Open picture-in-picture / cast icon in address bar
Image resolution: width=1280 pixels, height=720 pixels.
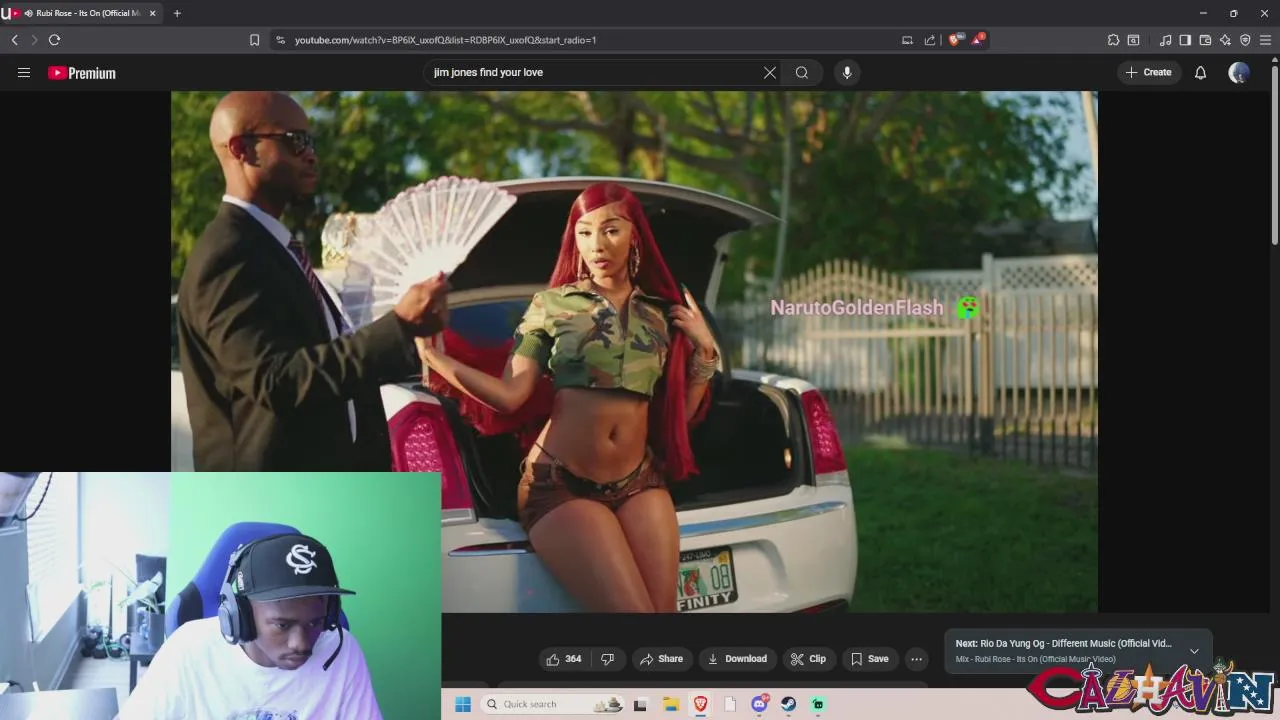[x=907, y=40]
